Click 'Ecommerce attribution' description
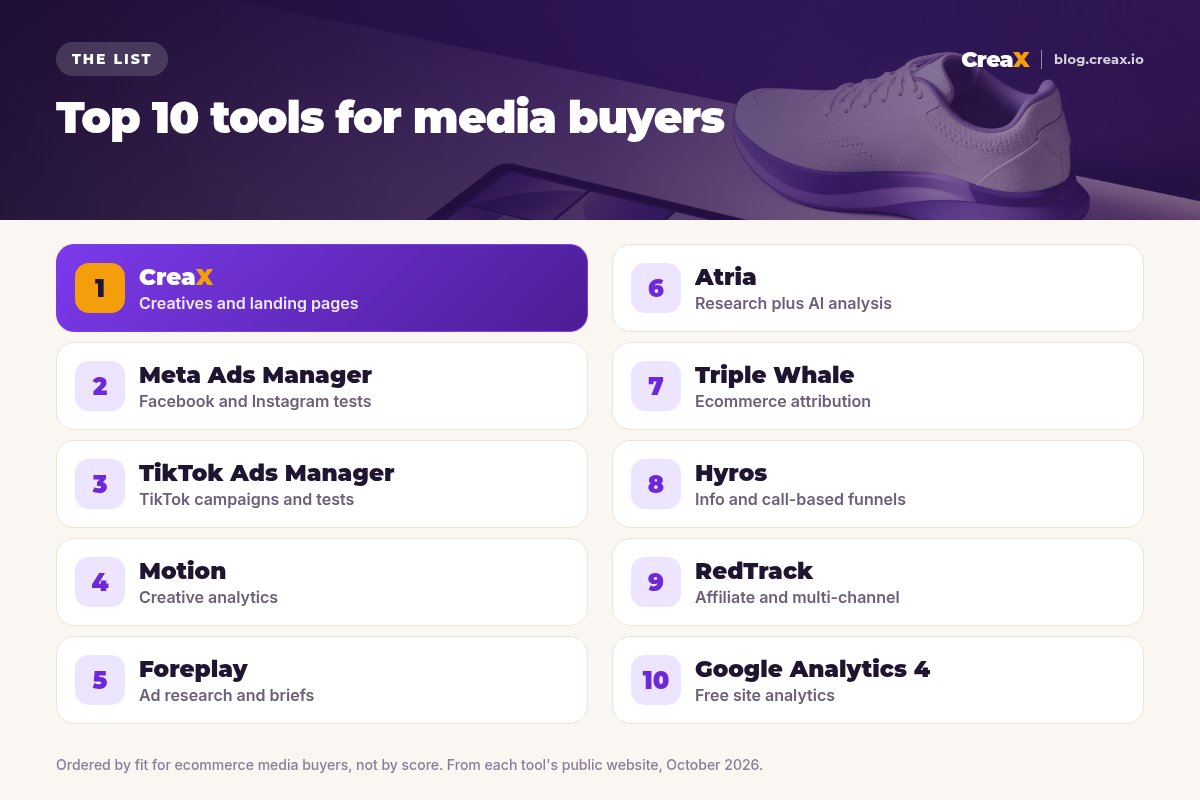 [x=783, y=401]
